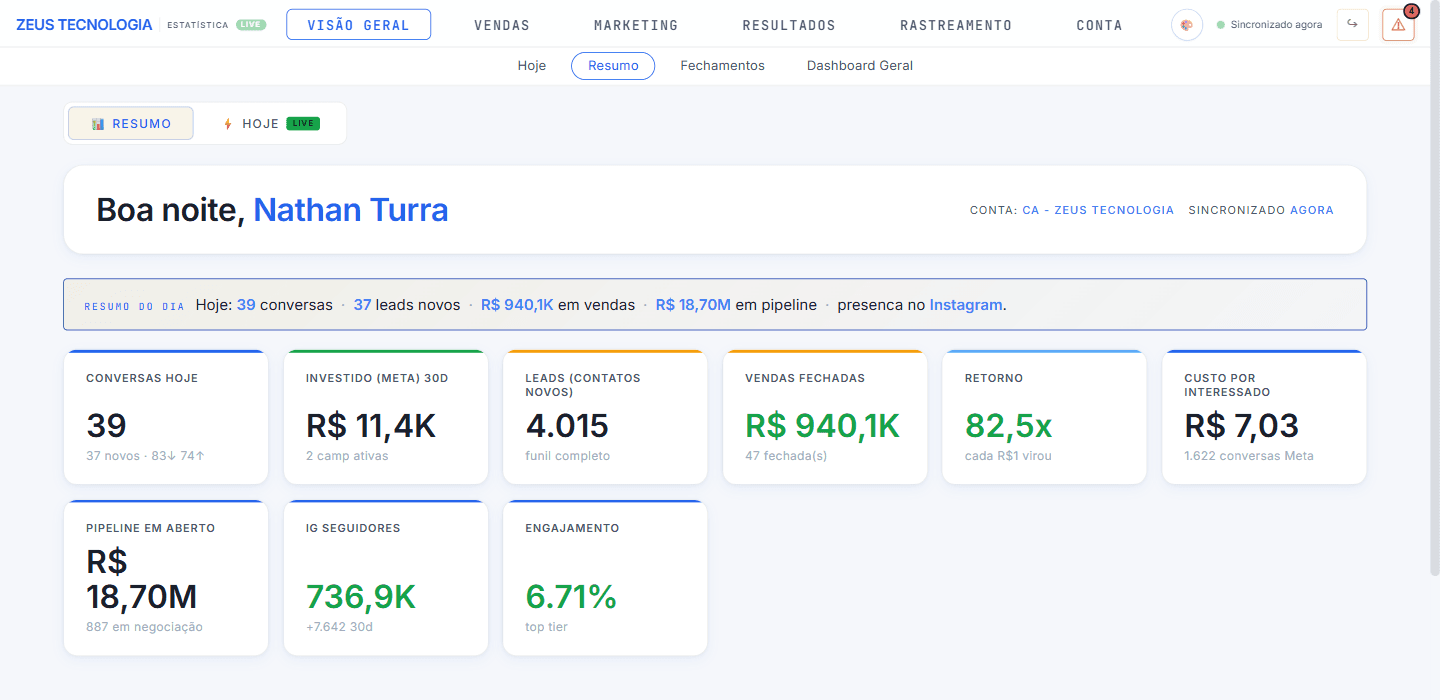Click the value 39 in Conversas Hoje
The image size is (1440, 700).
pyautogui.click(x=106, y=426)
